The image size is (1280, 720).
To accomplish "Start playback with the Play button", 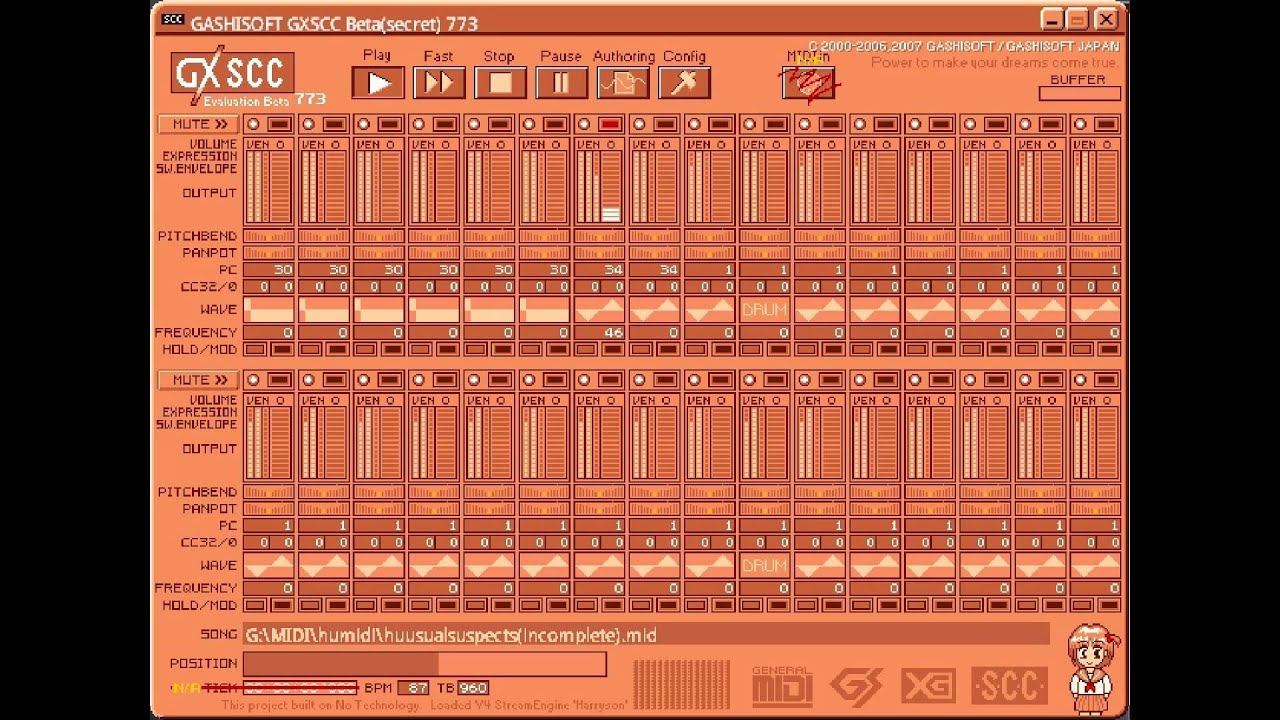I will (378, 83).
